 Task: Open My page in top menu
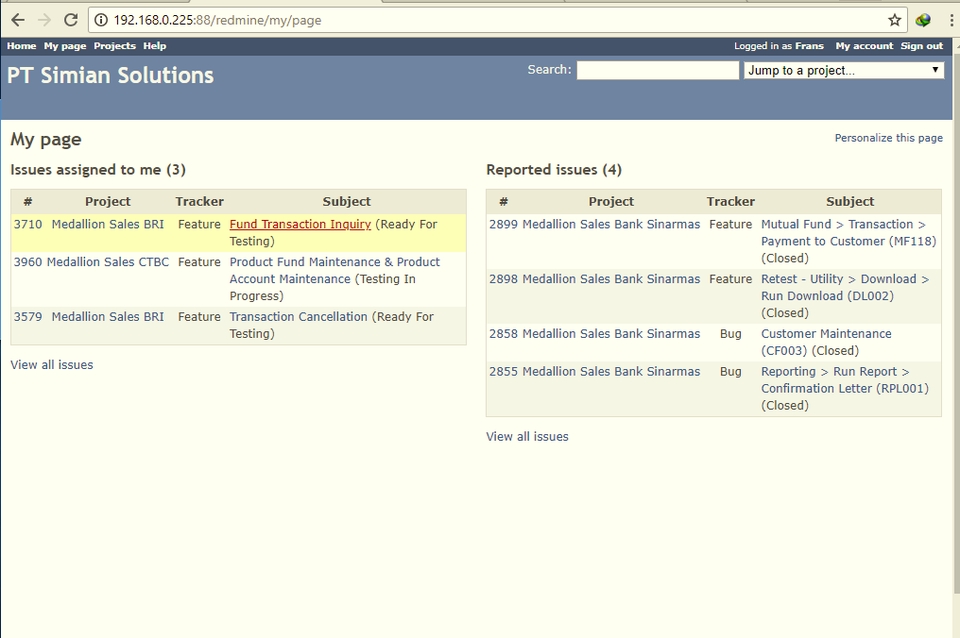65,46
